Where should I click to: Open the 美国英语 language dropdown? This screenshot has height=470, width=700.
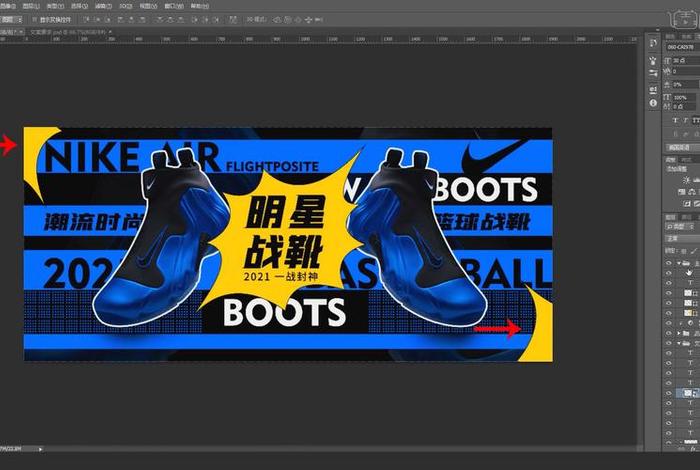[683, 147]
